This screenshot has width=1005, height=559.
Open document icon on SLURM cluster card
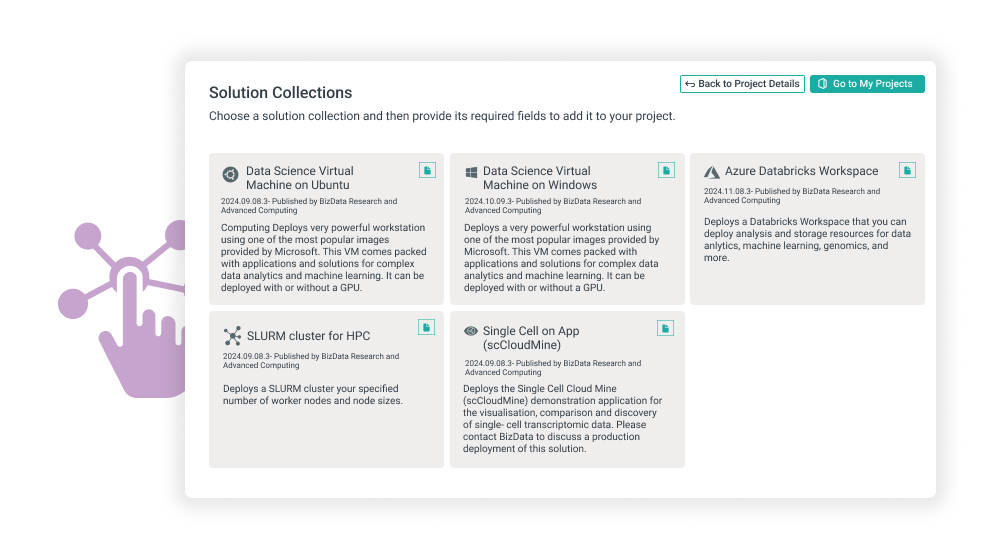pyautogui.click(x=426, y=327)
